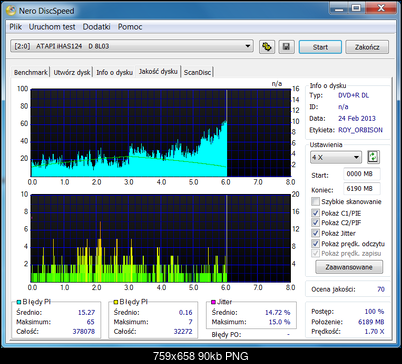Click the Start 0000 MB field
The image size is (402, 364).
click(362, 174)
